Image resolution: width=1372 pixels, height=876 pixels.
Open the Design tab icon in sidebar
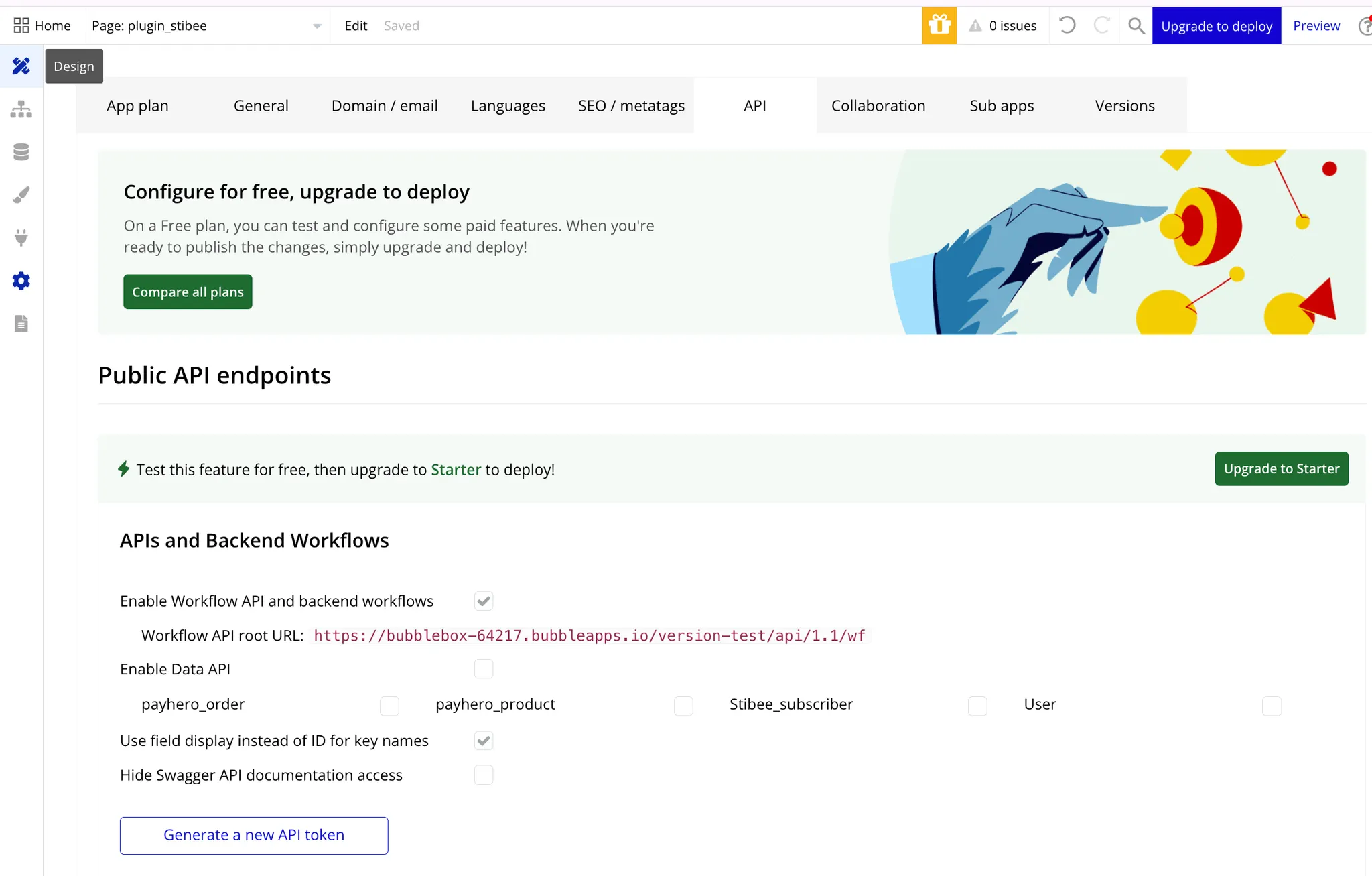[x=21, y=66]
